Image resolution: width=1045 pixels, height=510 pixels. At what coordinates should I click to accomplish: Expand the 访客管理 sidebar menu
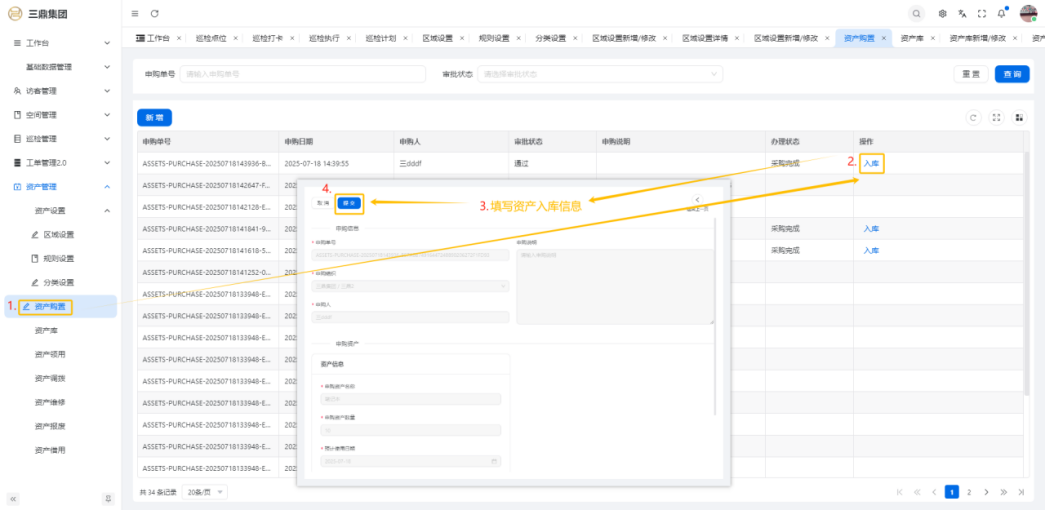coord(60,91)
